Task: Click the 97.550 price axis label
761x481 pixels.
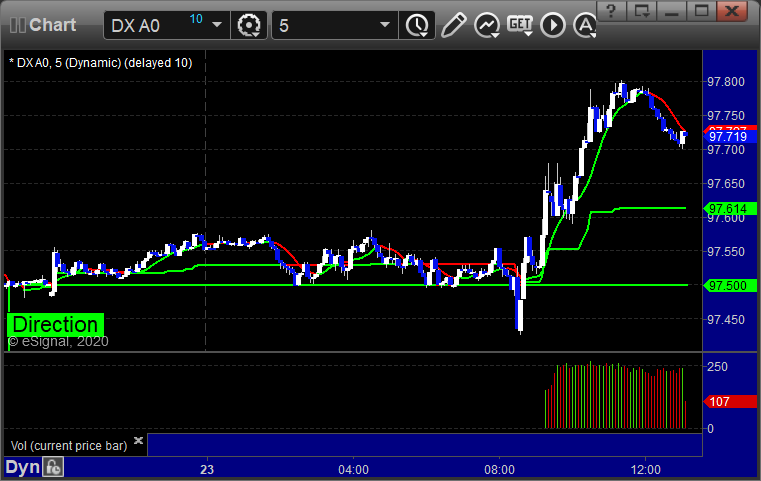Action: (x=726, y=251)
